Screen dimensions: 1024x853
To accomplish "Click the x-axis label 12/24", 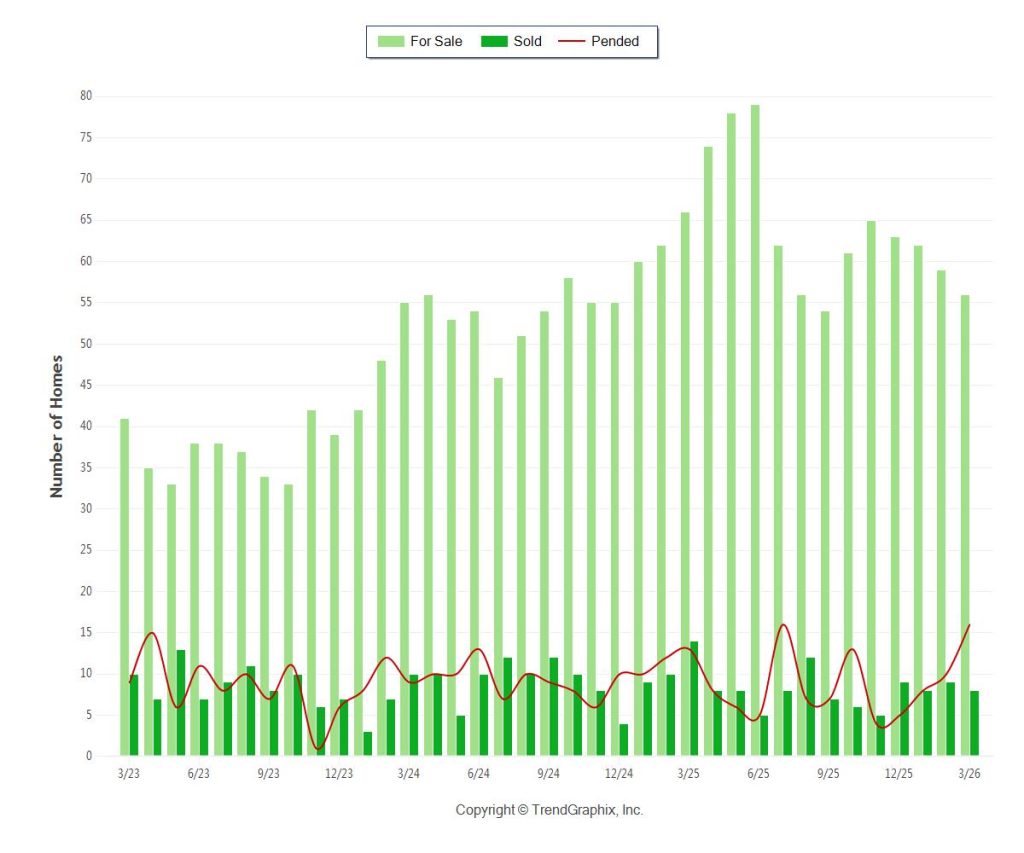I will point(619,773).
